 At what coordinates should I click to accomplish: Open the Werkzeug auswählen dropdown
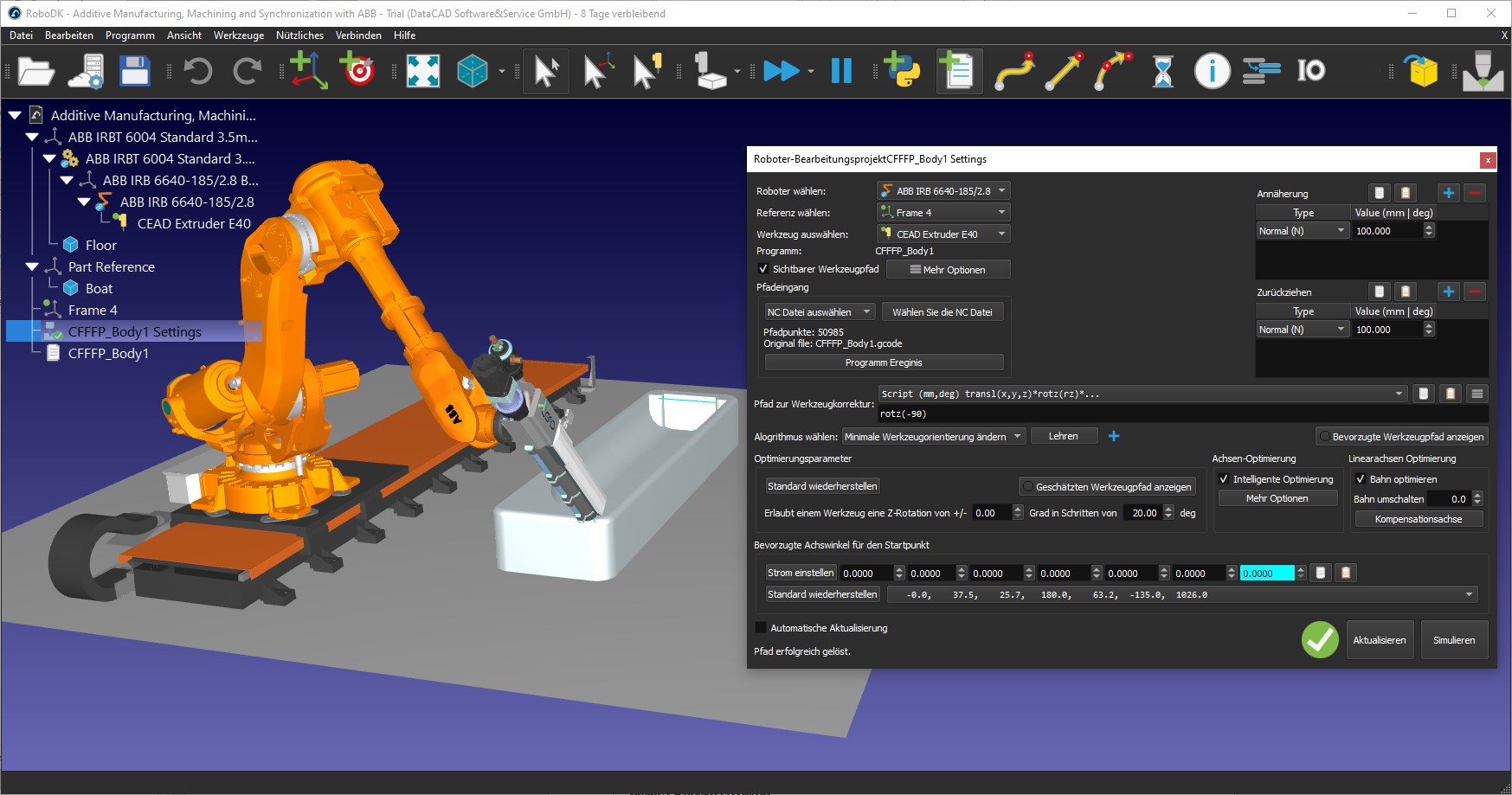coord(943,233)
